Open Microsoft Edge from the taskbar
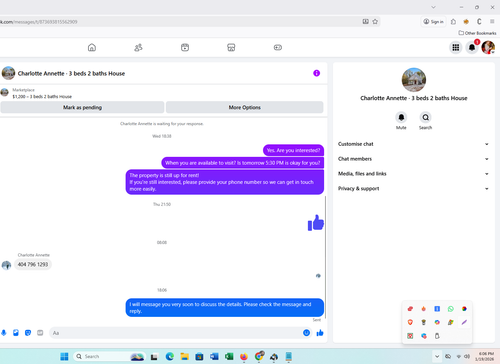 point(170,357)
